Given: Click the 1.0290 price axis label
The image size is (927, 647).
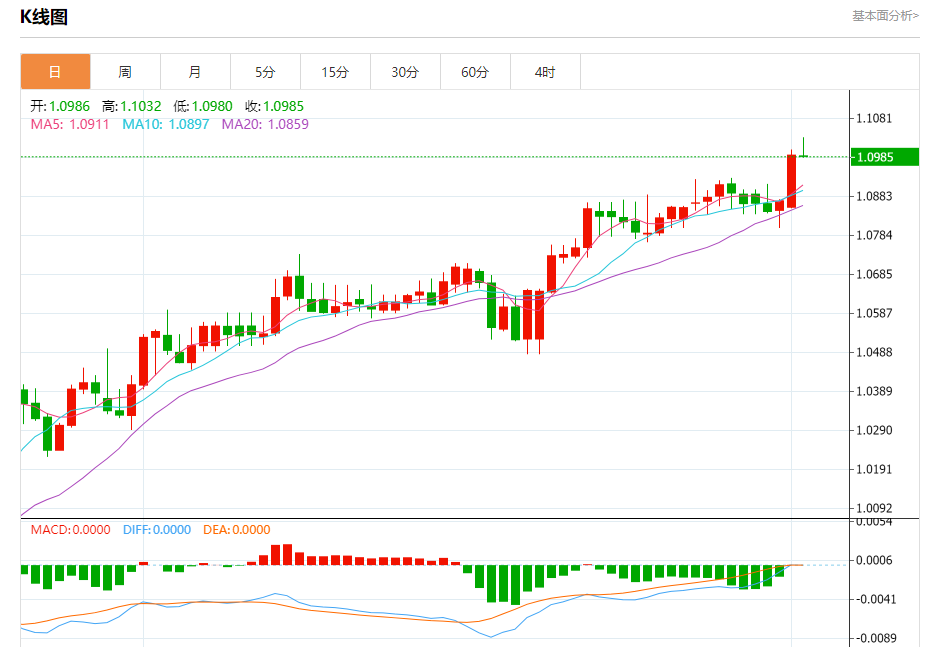Looking at the screenshot, I should pos(874,431).
